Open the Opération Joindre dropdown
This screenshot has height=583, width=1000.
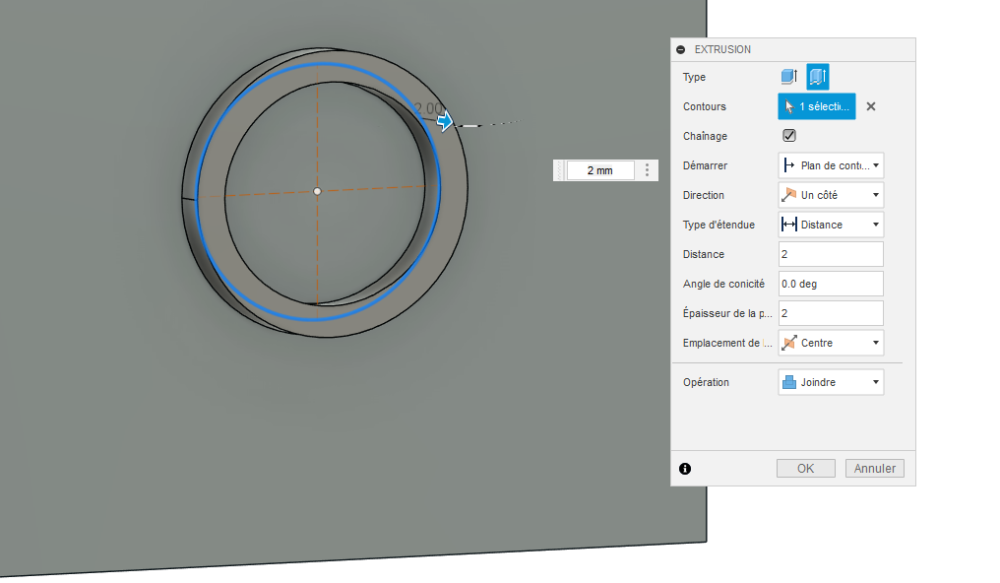coord(831,382)
